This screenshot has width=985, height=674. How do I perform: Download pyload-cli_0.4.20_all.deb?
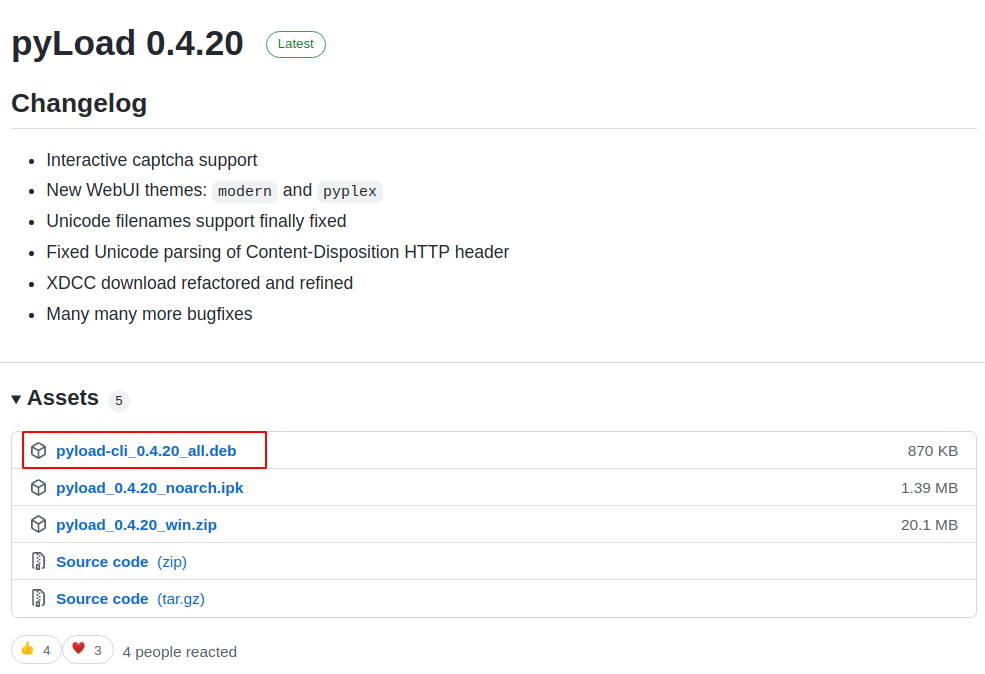146,450
